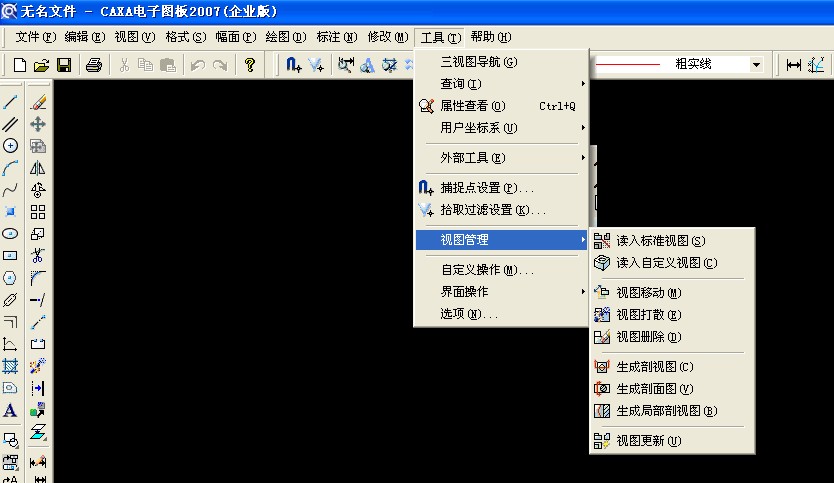The height and width of the screenshot is (483, 834).
Task: Click the Cut scissors icon
Action: pos(124,65)
